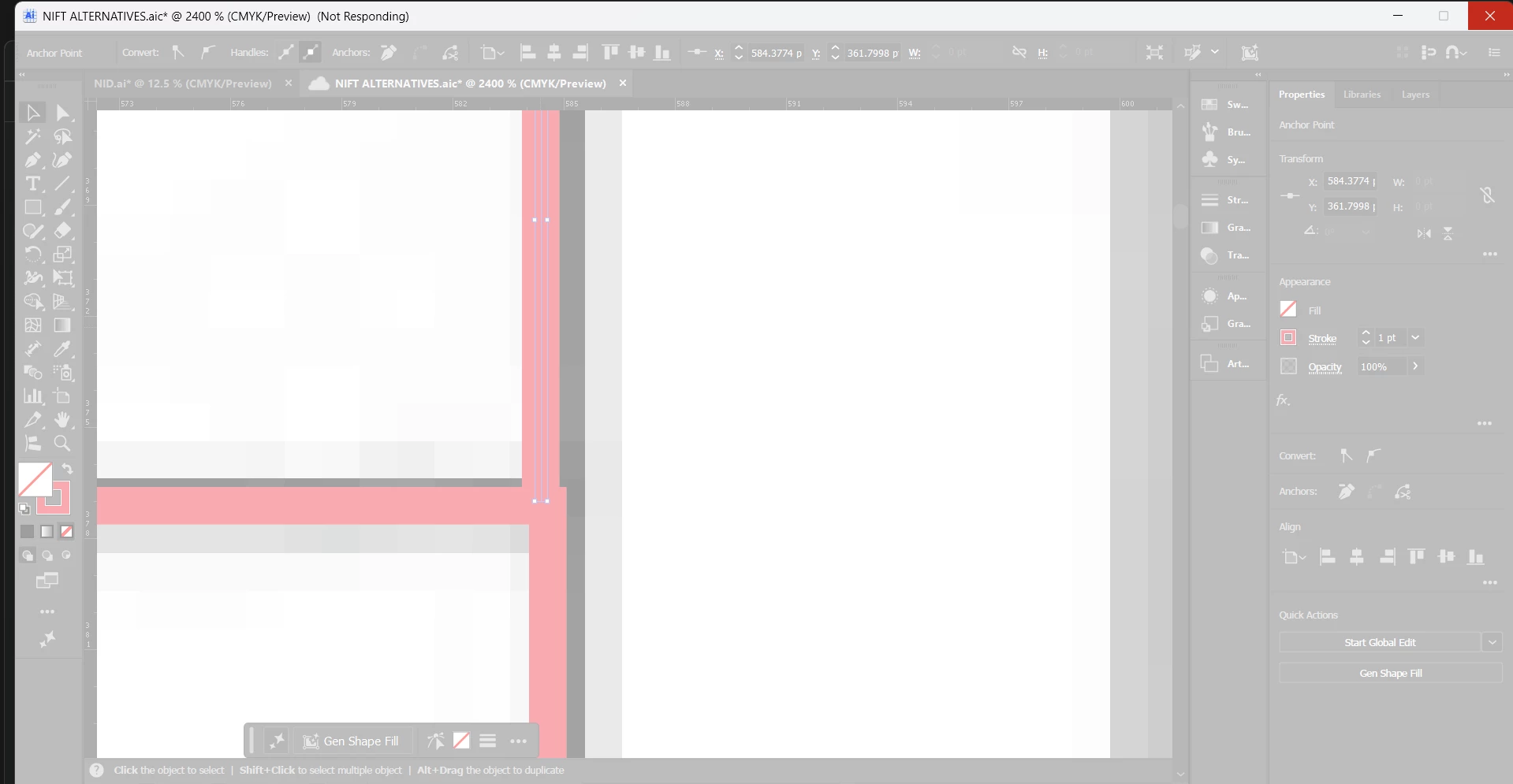1513x784 pixels.
Task: Open the Artboards collapsed panel
Action: pyautogui.click(x=1226, y=364)
